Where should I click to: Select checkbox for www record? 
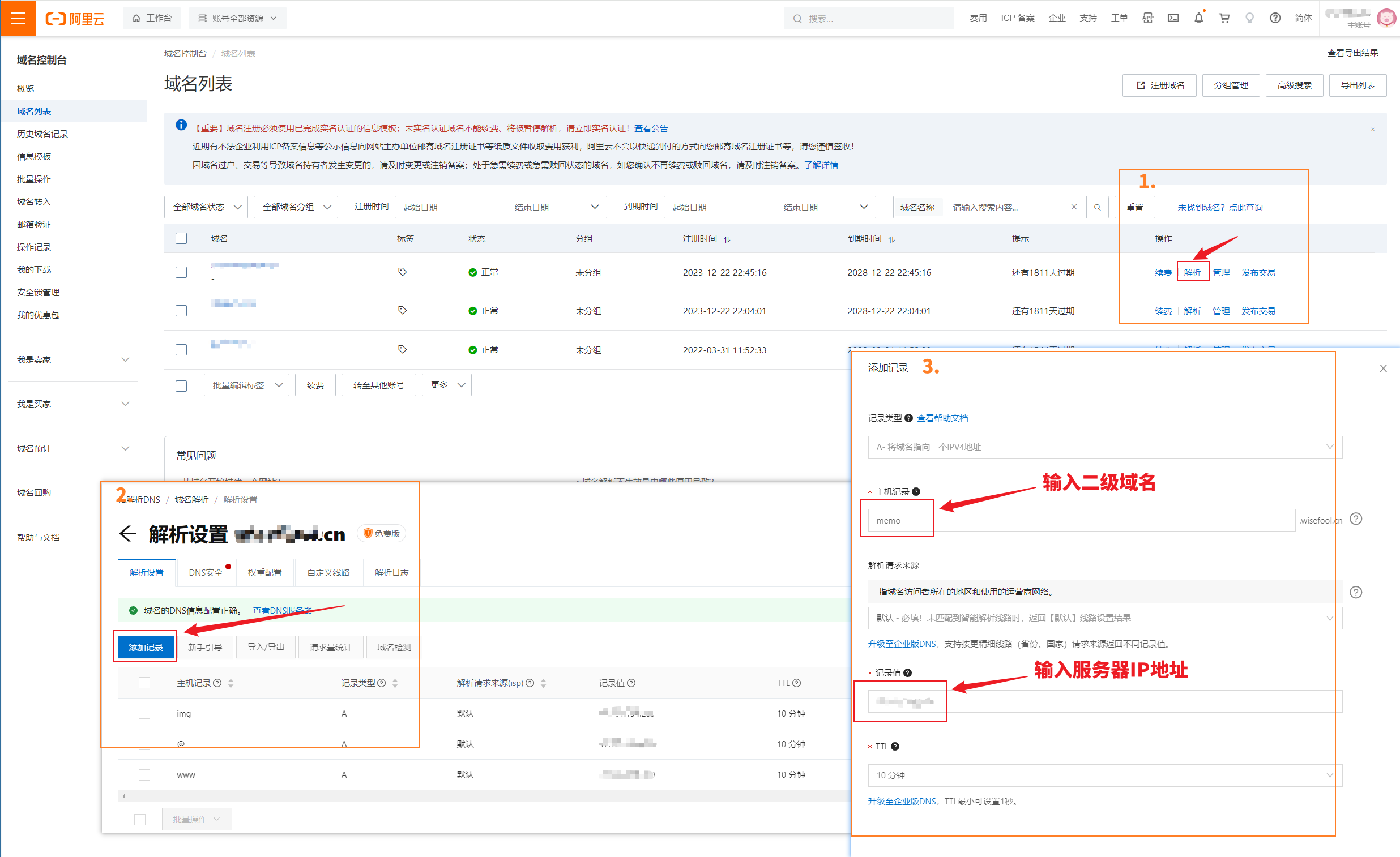pos(144,775)
